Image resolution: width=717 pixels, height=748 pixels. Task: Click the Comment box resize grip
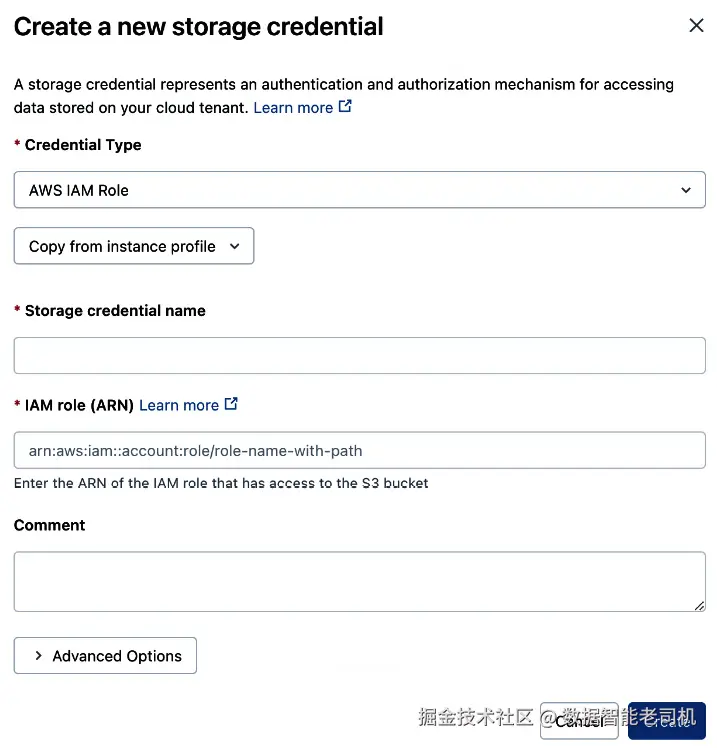699,605
